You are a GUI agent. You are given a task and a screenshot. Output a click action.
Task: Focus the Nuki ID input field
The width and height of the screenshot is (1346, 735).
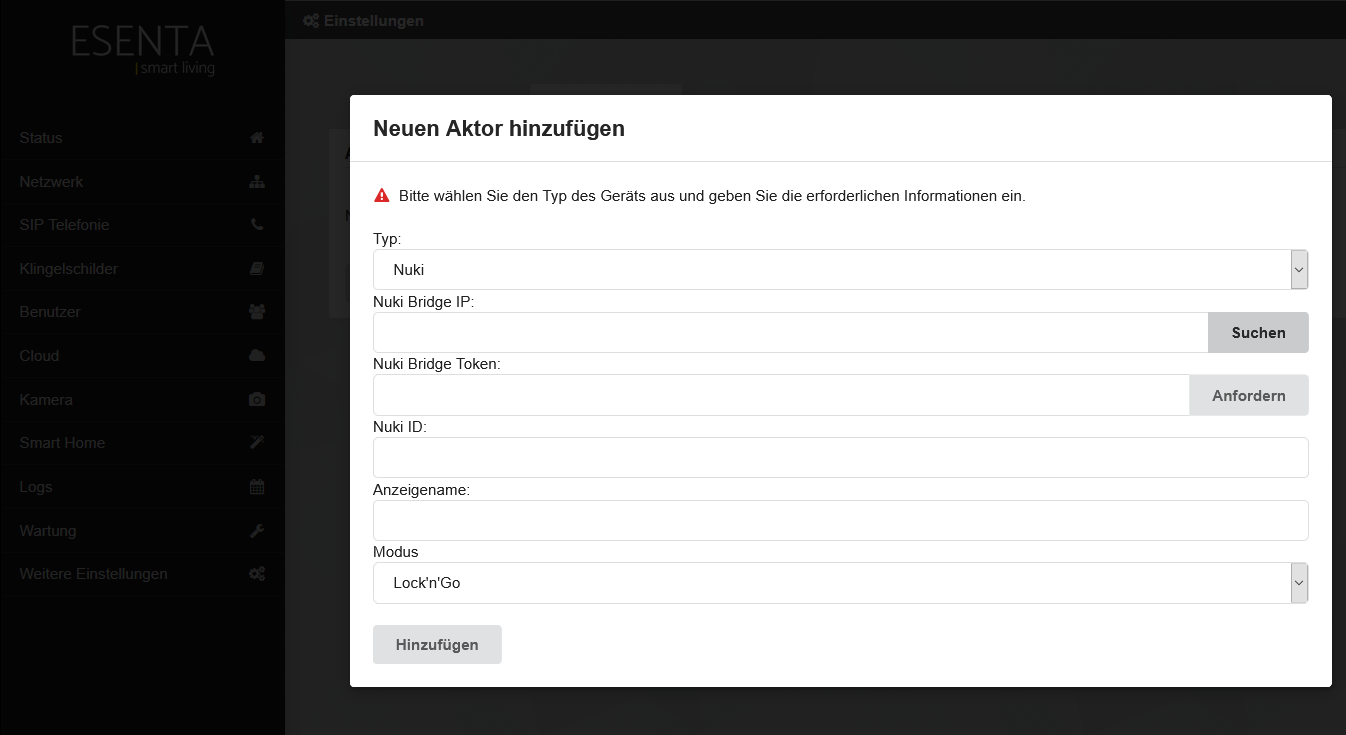841,458
